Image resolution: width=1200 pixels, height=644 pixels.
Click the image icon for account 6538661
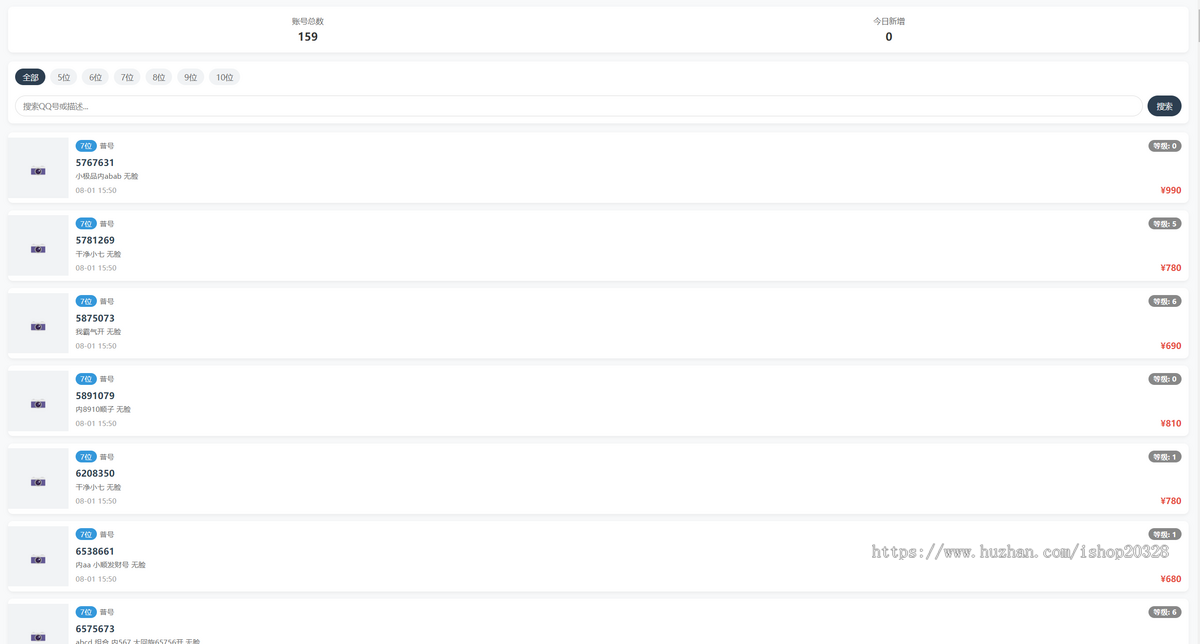click(x=38, y=560)
